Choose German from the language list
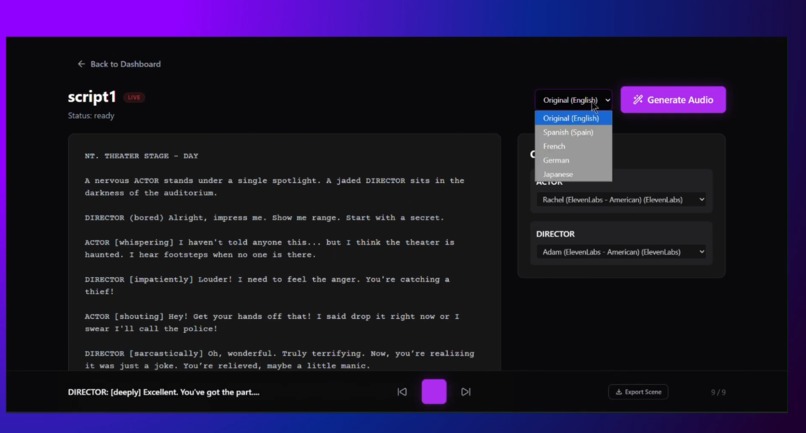The width and height of the screenshot is (806, 433). (574, 160)
